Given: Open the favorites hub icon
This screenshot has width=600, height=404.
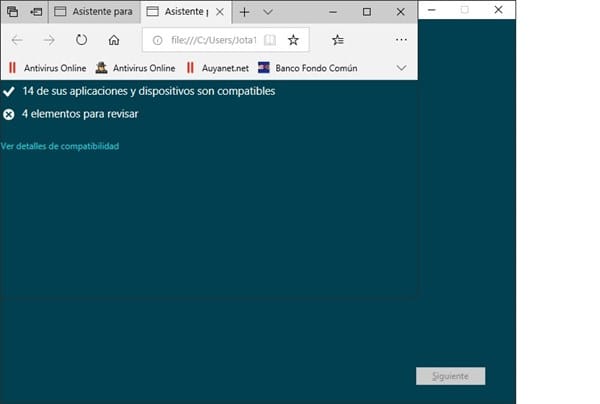Looking at the screenshot, I should tap(338, 40).
